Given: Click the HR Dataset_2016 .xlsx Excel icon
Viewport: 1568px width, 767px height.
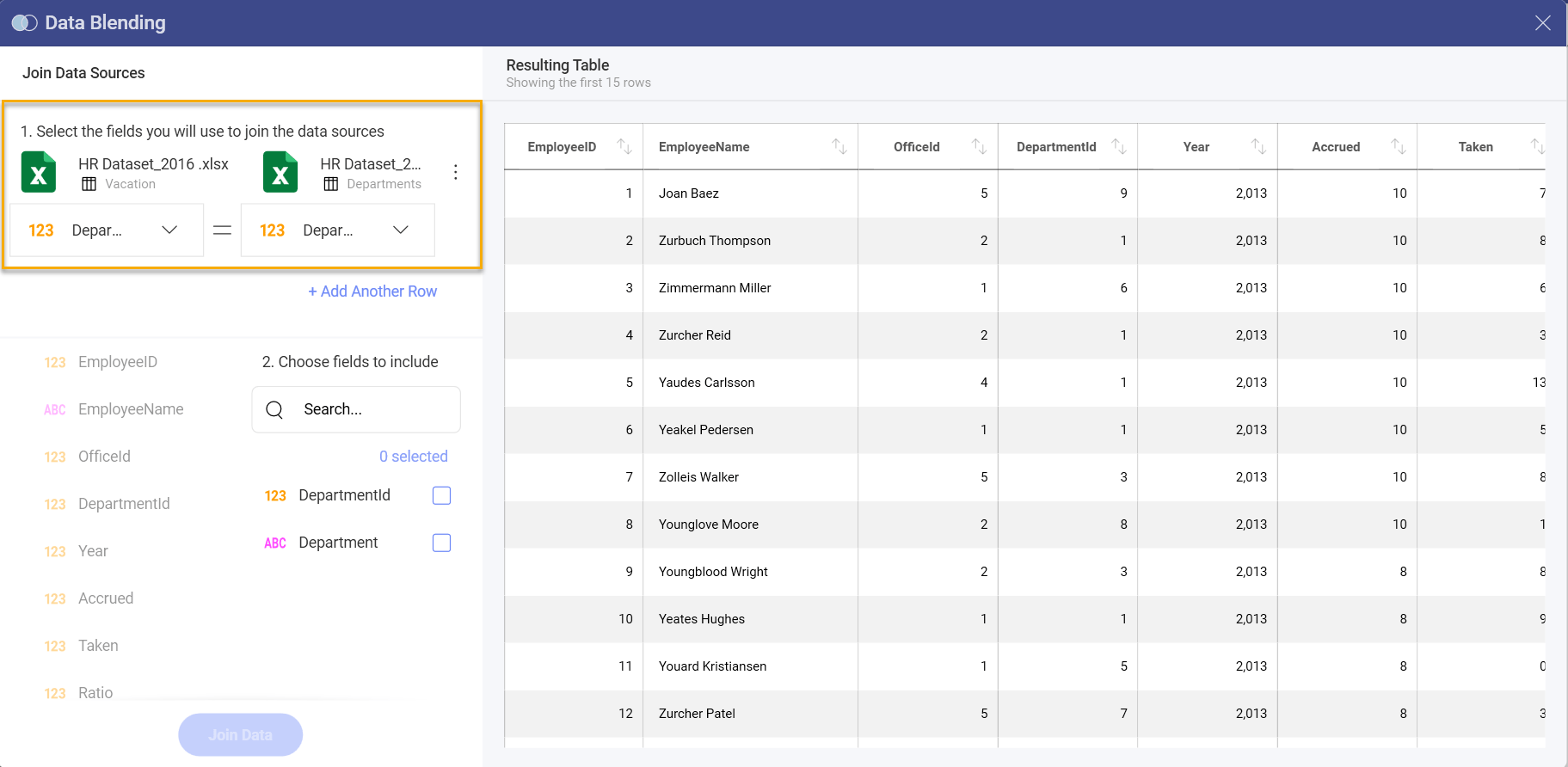Looking at the screenshot, I should pos(39,172).
